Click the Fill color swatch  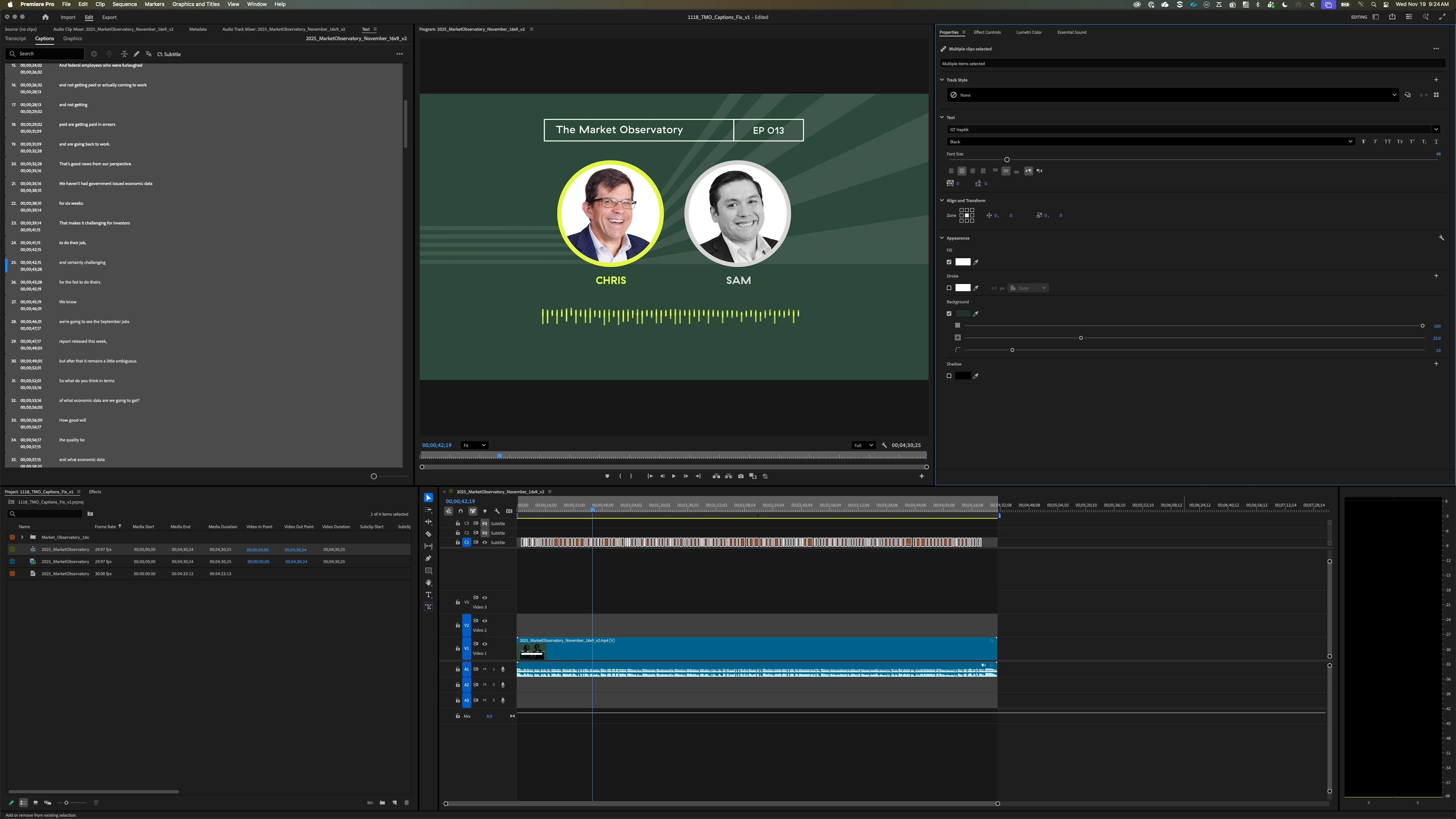tap(963, 262)
